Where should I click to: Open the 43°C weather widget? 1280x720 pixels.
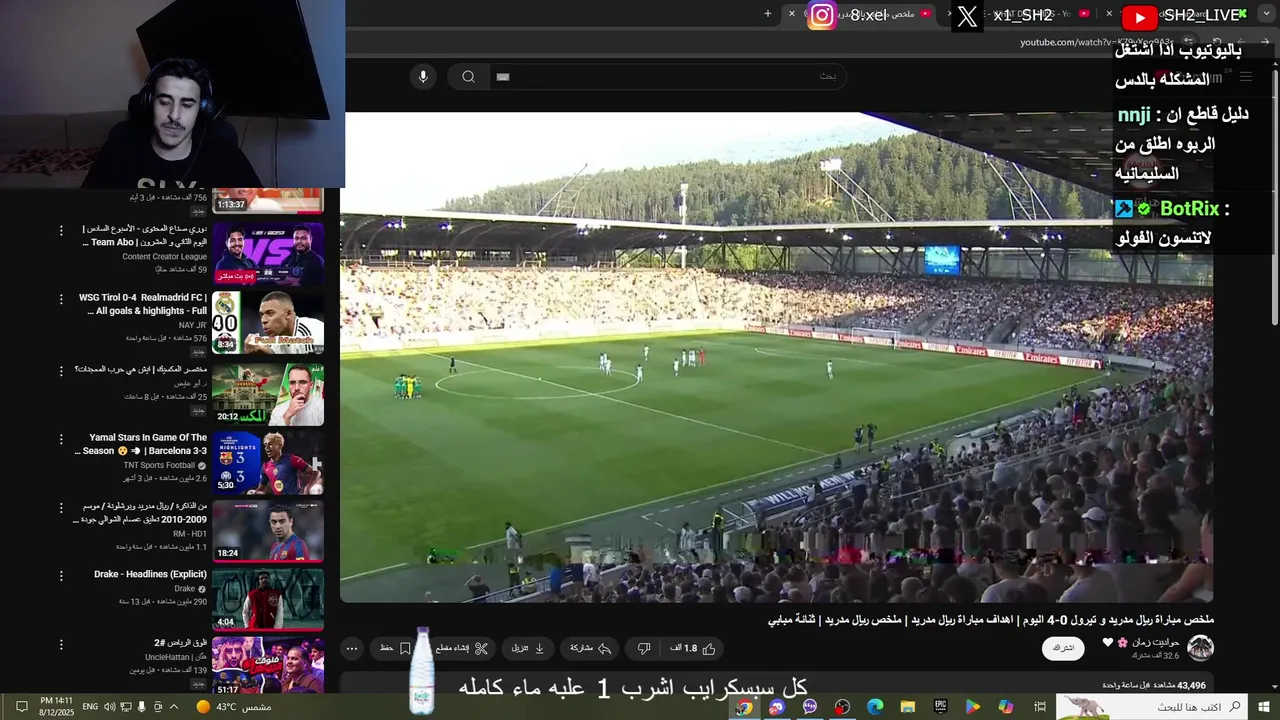coord(234,707)
